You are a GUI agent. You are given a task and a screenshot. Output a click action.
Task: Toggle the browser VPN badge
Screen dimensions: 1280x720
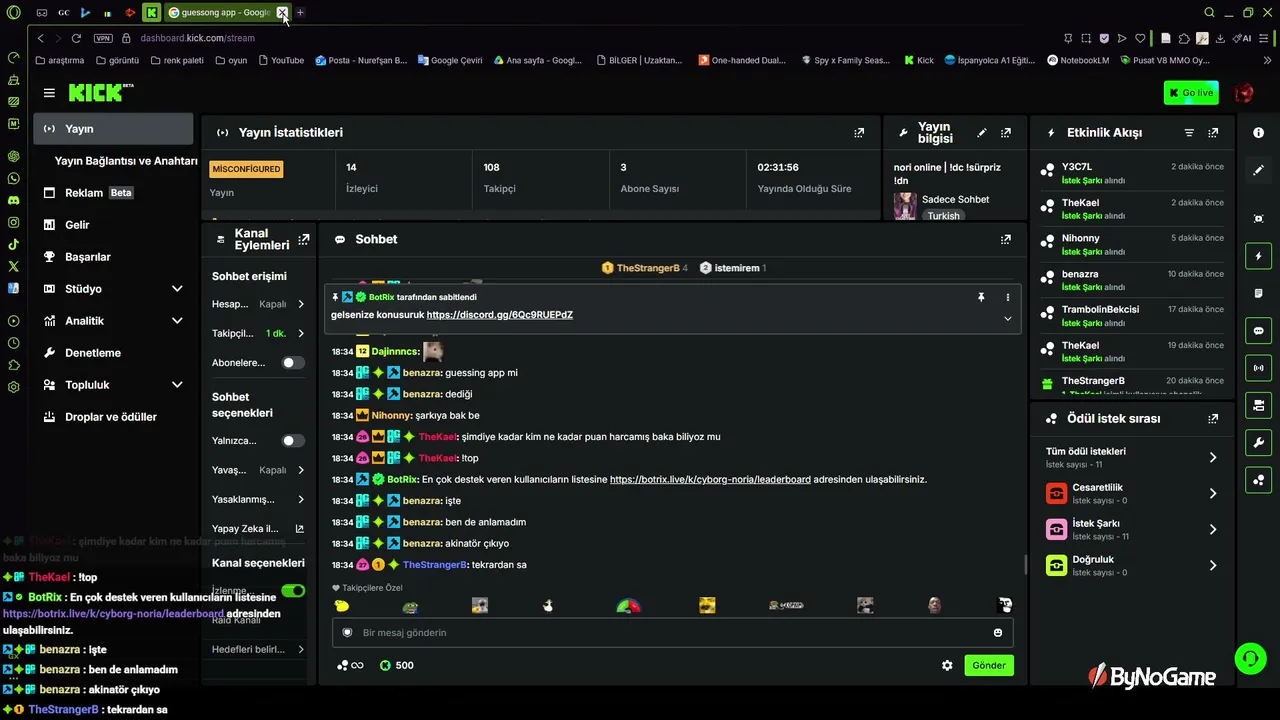[103, 38]
